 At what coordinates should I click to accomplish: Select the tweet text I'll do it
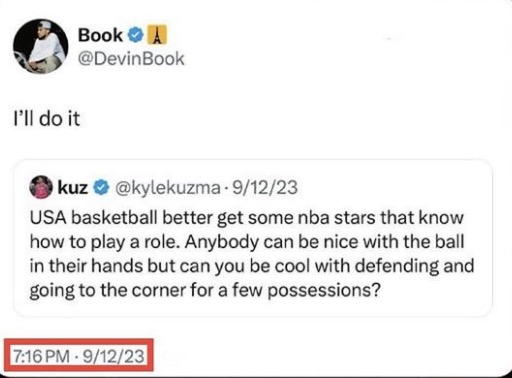pos(47,119)
